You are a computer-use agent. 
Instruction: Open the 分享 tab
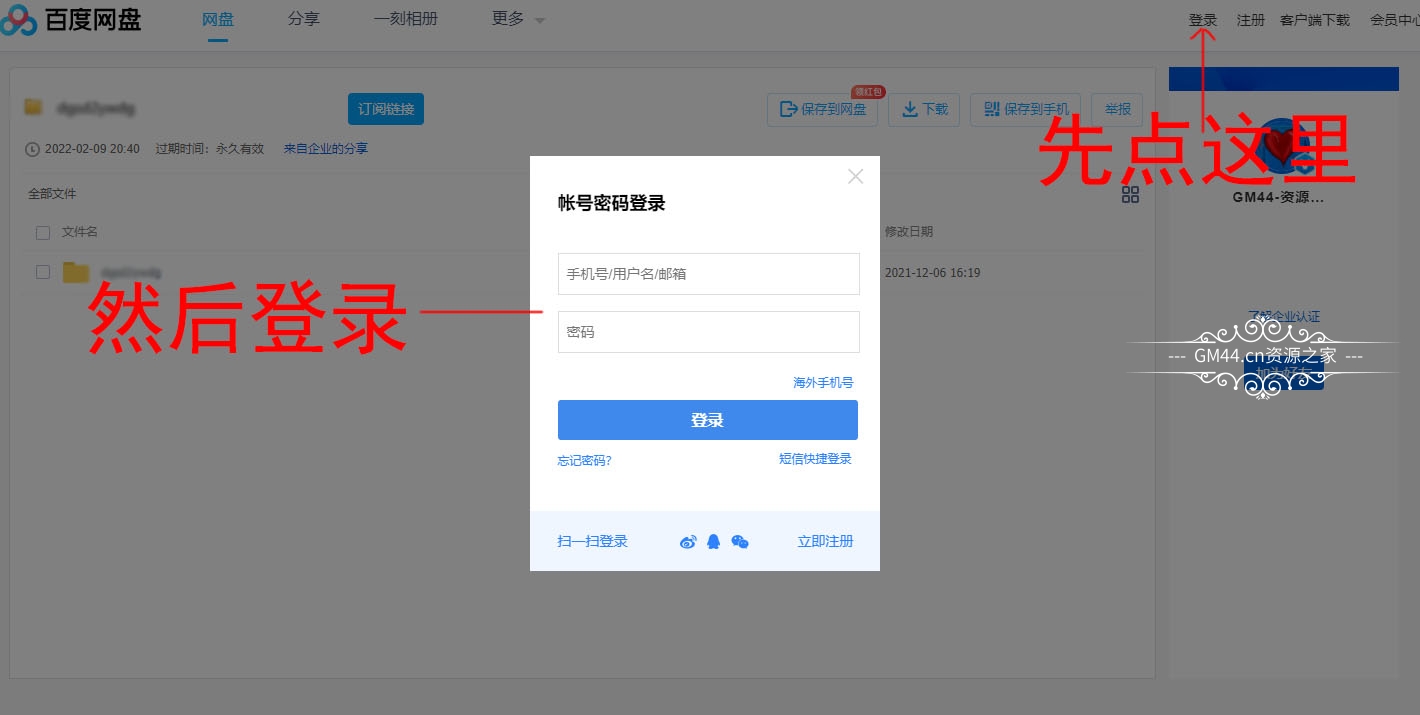[x=303, y=19]
